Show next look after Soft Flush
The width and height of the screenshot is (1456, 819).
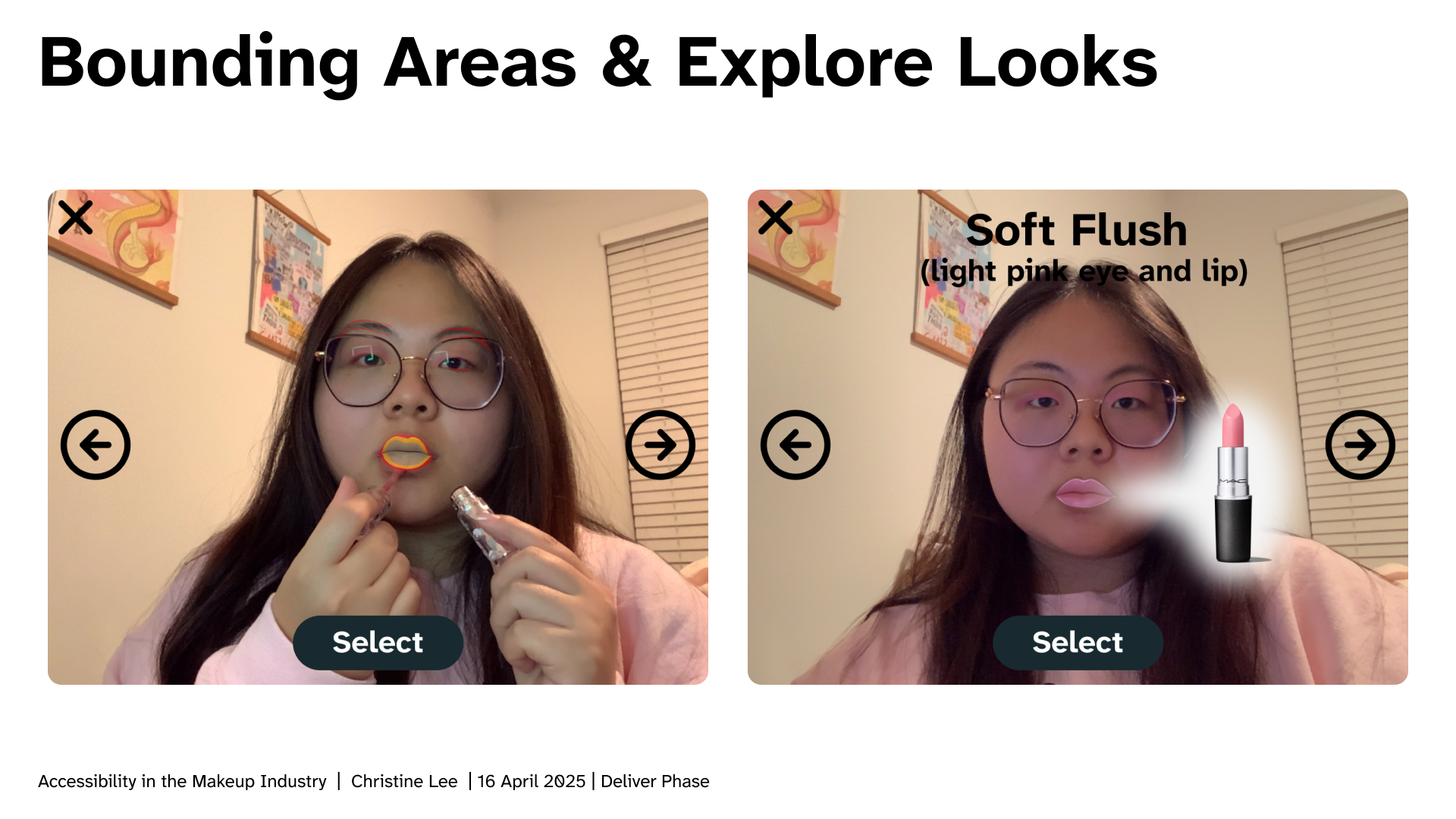click(x=1360, y=445)
